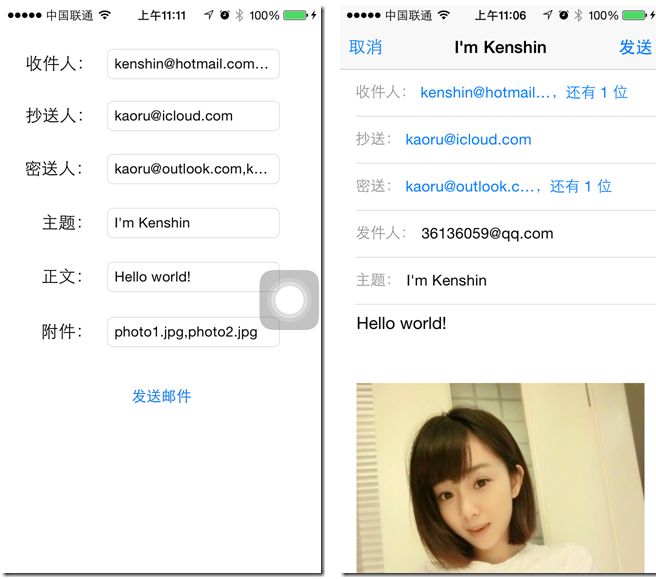Tap Wi-Fi icon in right phone status bar

(x=443, y=15)
